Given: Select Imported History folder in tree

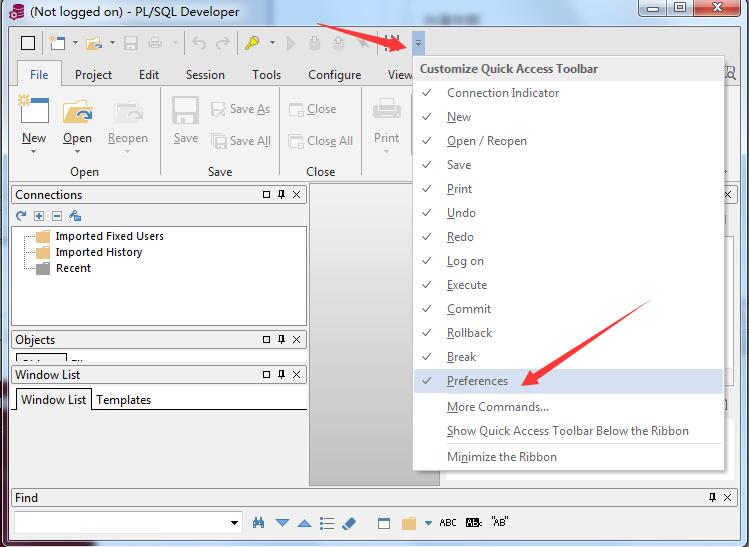Looking at the screenshot, I should [x=98, y=252].
